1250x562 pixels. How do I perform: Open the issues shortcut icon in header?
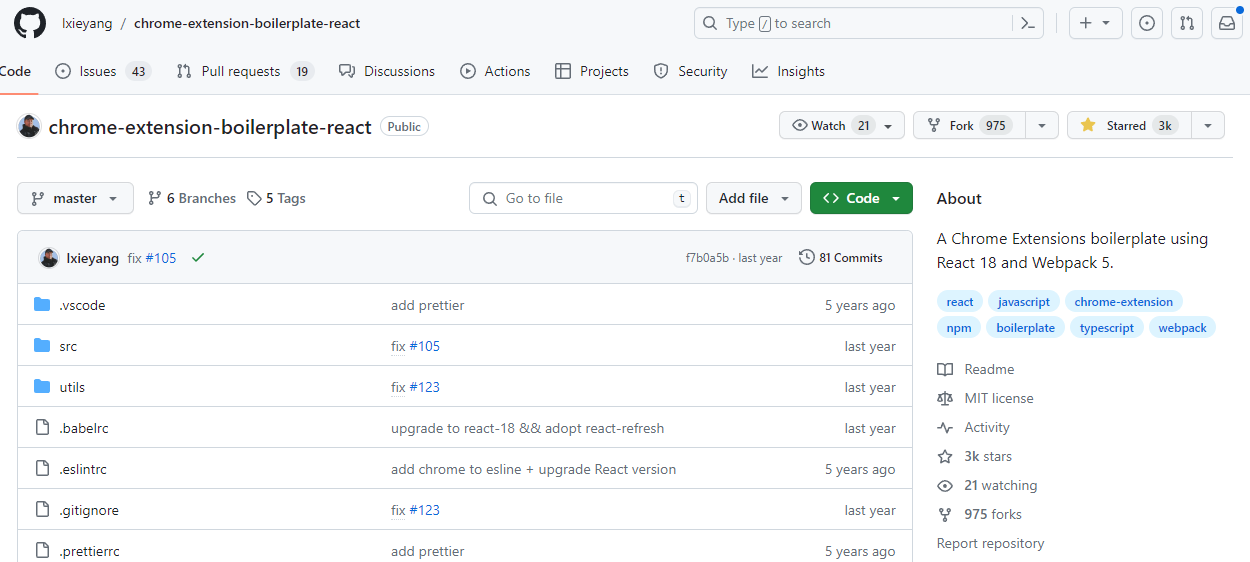(x=1147, y=23)
